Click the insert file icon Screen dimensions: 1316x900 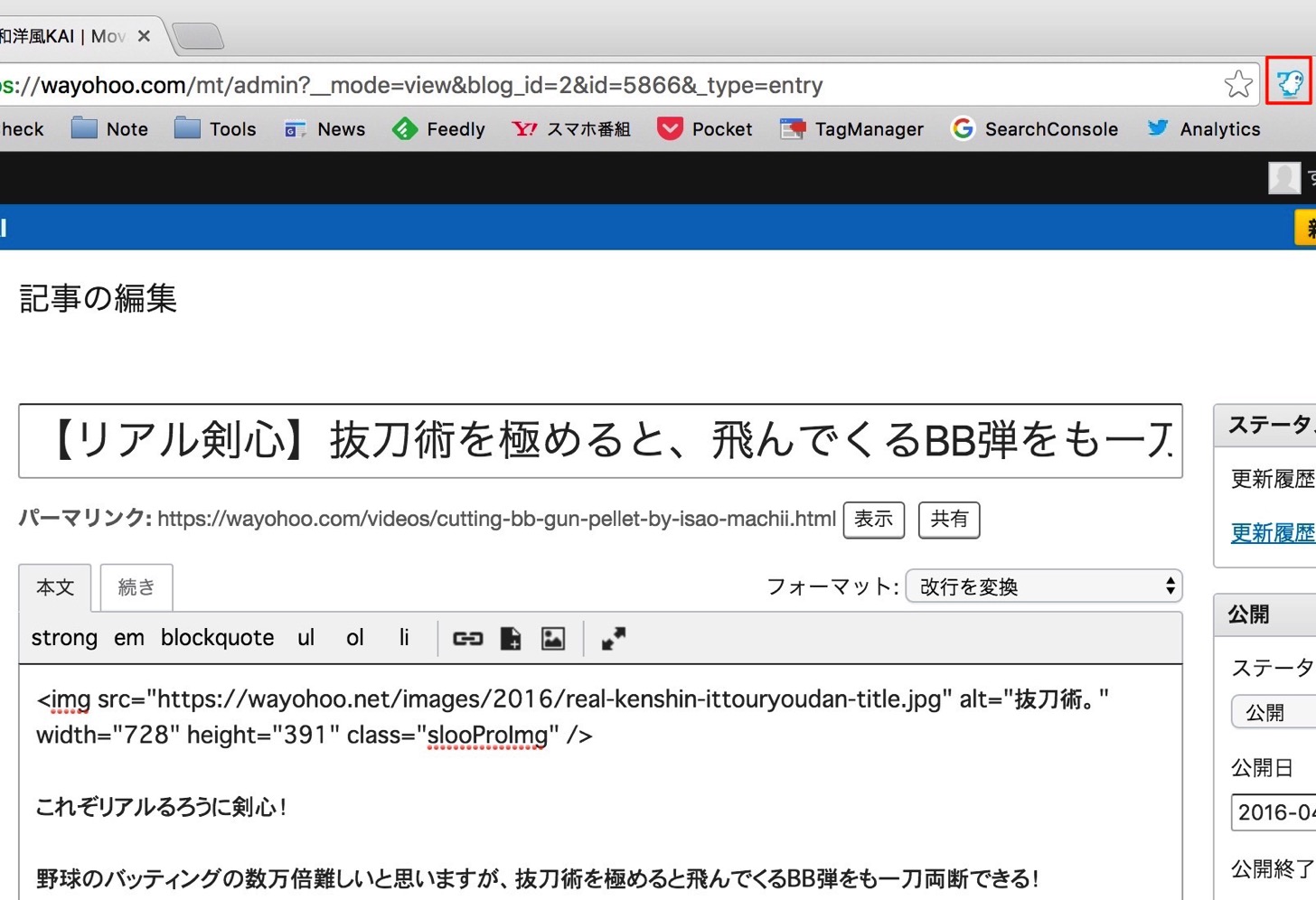(x=511, y=639)
